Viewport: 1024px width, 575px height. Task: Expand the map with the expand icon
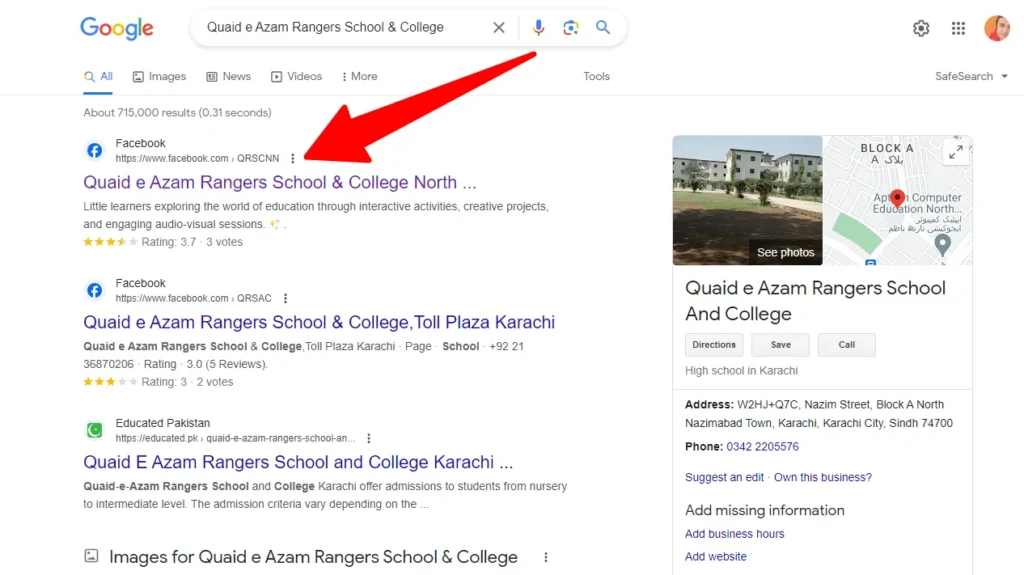956,152
